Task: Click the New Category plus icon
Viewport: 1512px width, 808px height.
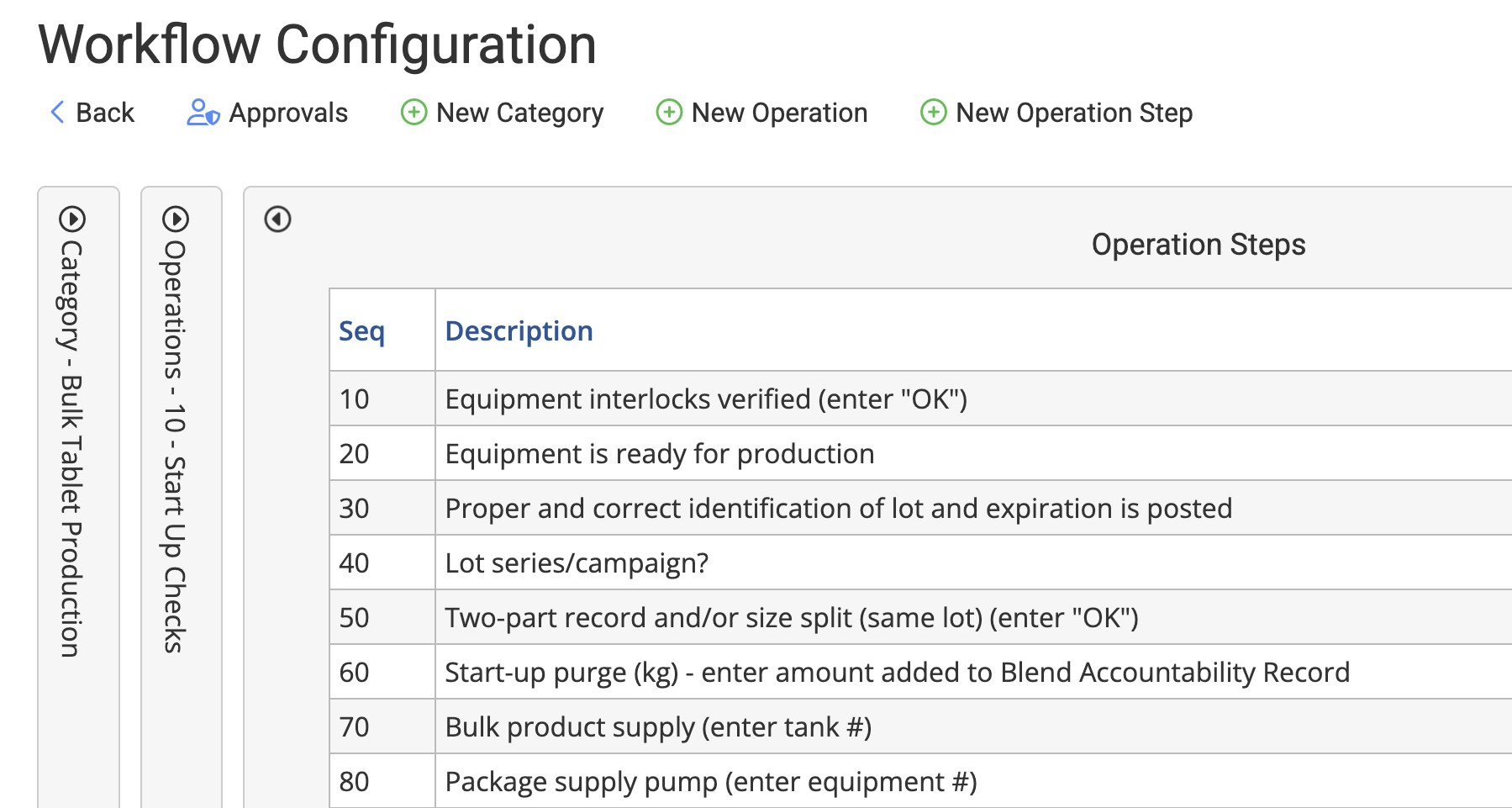Action: click(x=414, y=112)
